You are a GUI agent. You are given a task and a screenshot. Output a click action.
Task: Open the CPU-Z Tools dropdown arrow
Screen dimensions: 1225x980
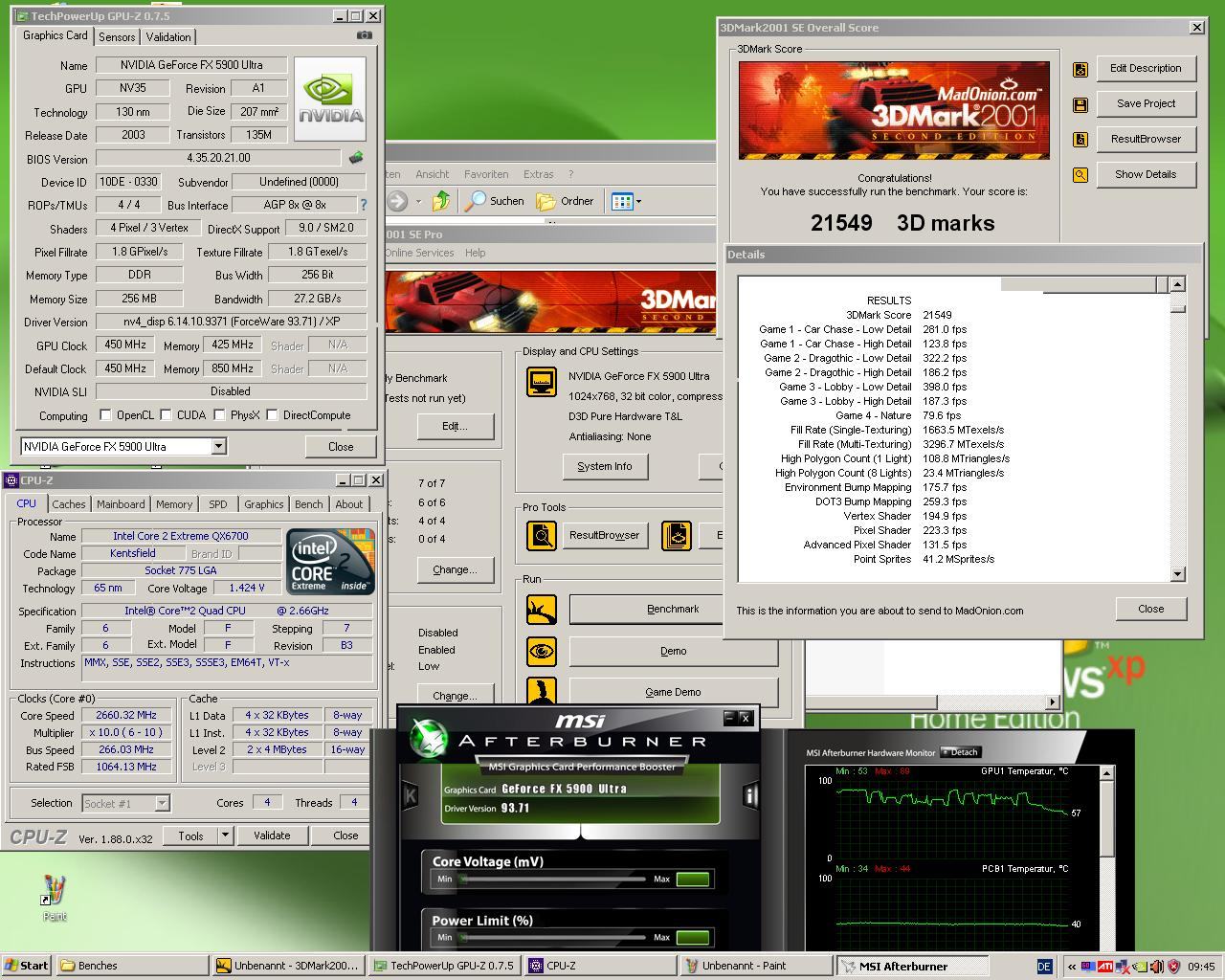[x=225, y=835]
